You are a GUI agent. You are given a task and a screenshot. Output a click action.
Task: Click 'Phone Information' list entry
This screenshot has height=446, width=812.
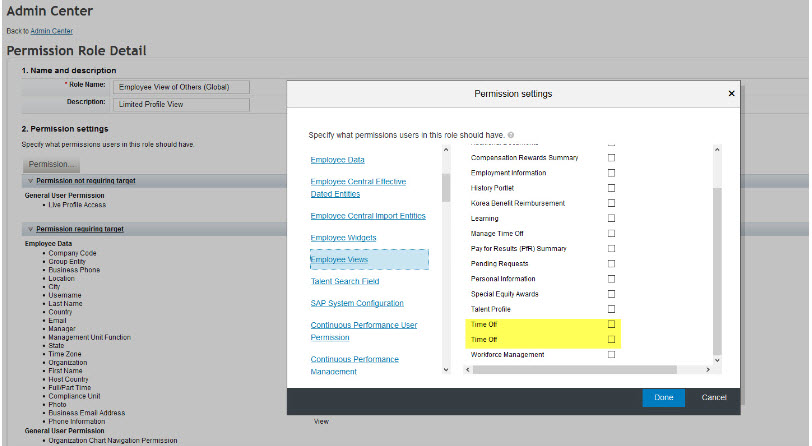[77, 422]
